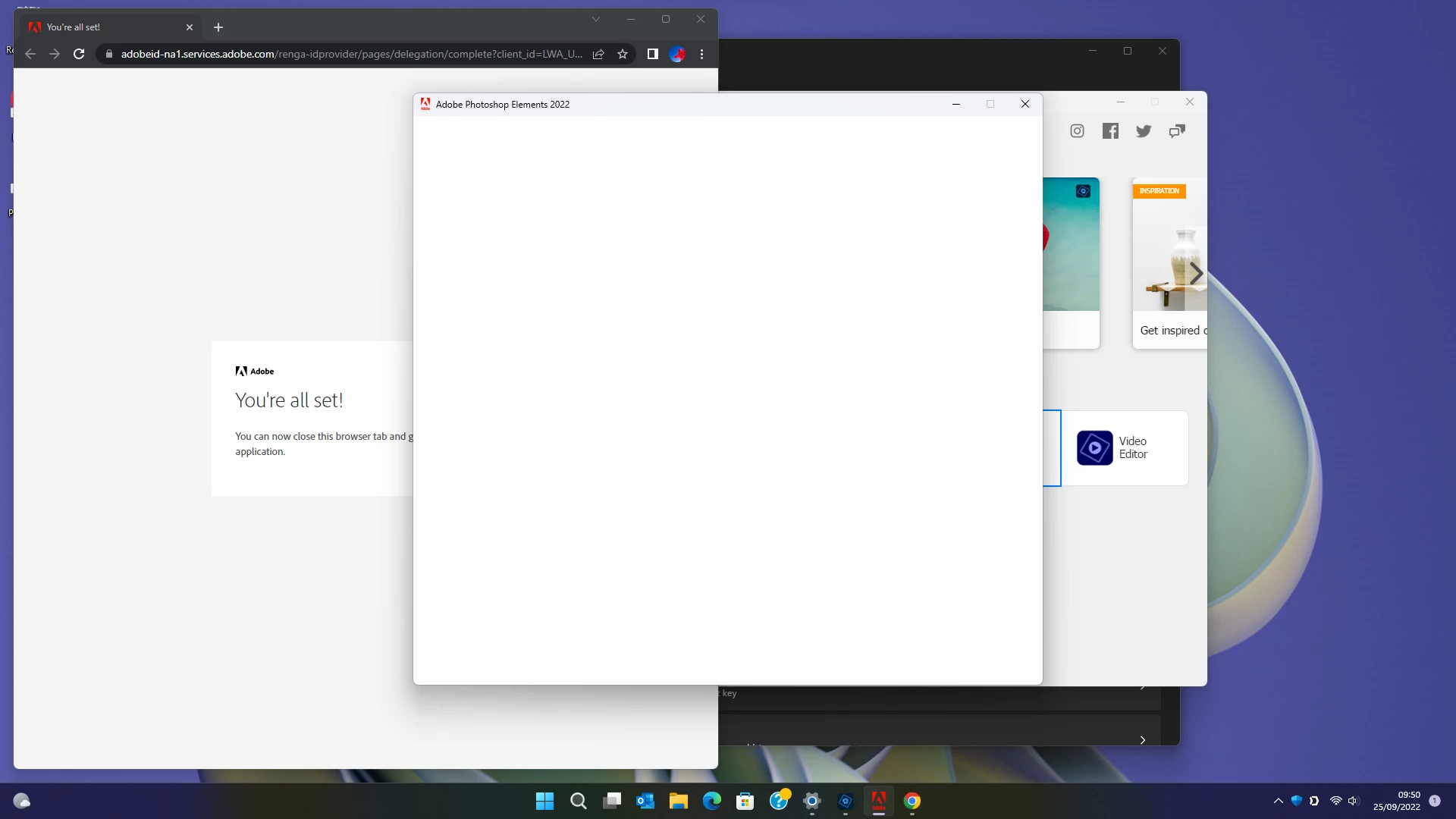Show hidden system tray icons chevron
The height and width of the screenshot is (819, 1456).
coord(1278,801)
